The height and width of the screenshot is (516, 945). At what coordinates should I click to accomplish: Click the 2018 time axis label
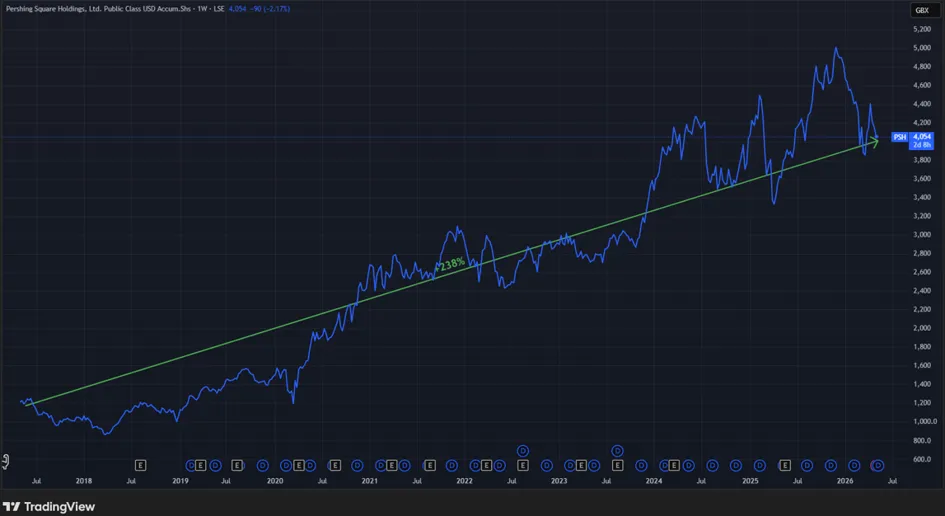point(84,481)
